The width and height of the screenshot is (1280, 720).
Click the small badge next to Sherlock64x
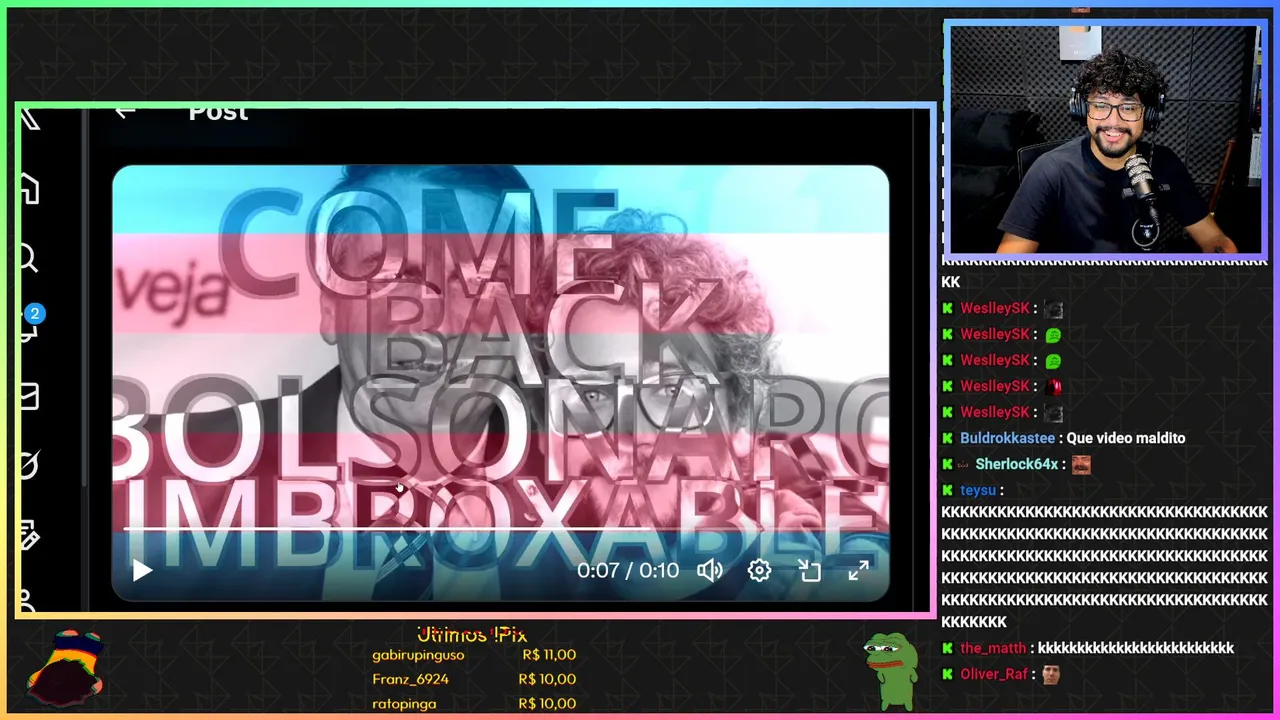(x=964, y=464)
